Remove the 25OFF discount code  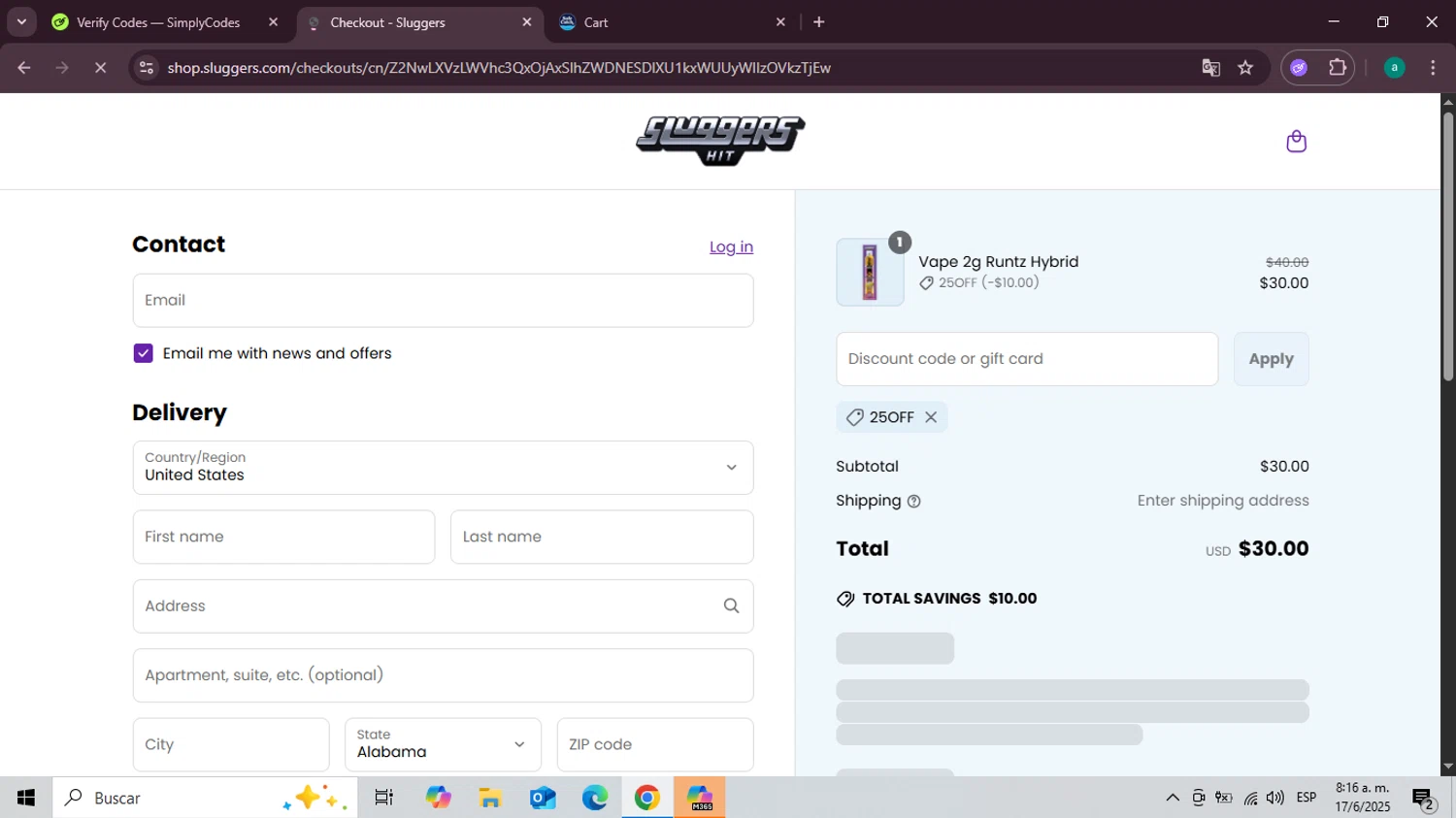pos(931,417)
